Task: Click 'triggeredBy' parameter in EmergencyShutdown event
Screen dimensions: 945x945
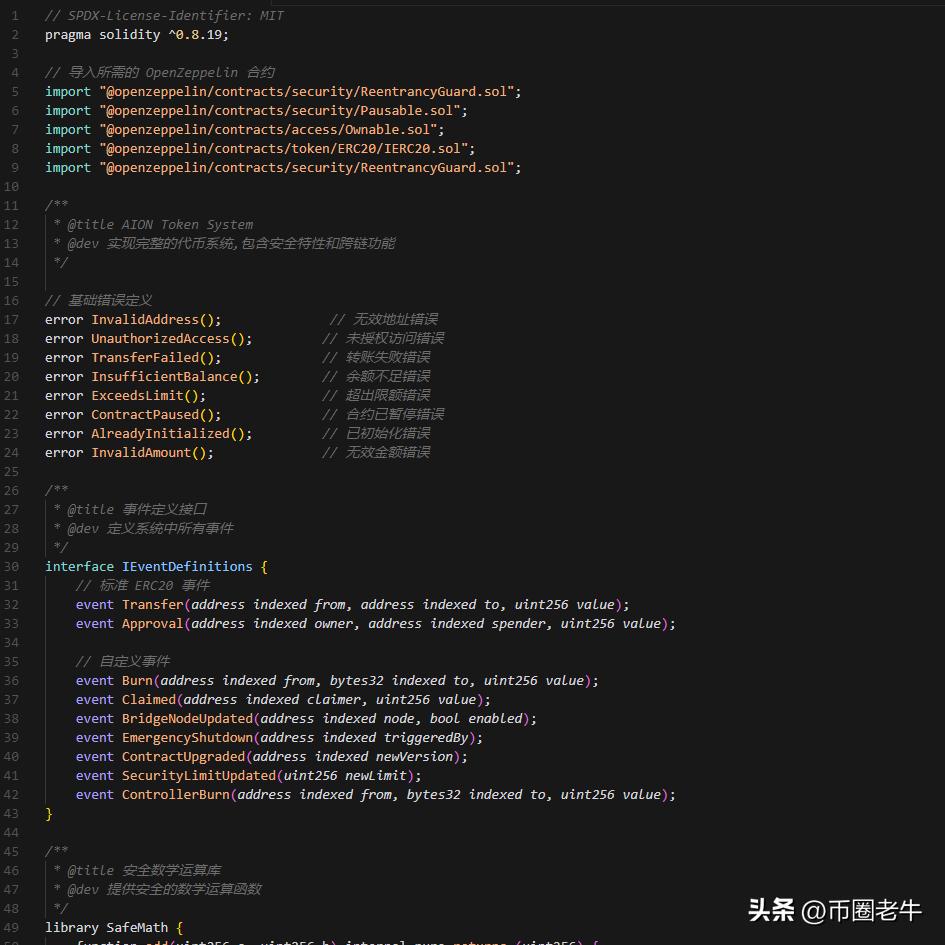Action: (426, 738)
